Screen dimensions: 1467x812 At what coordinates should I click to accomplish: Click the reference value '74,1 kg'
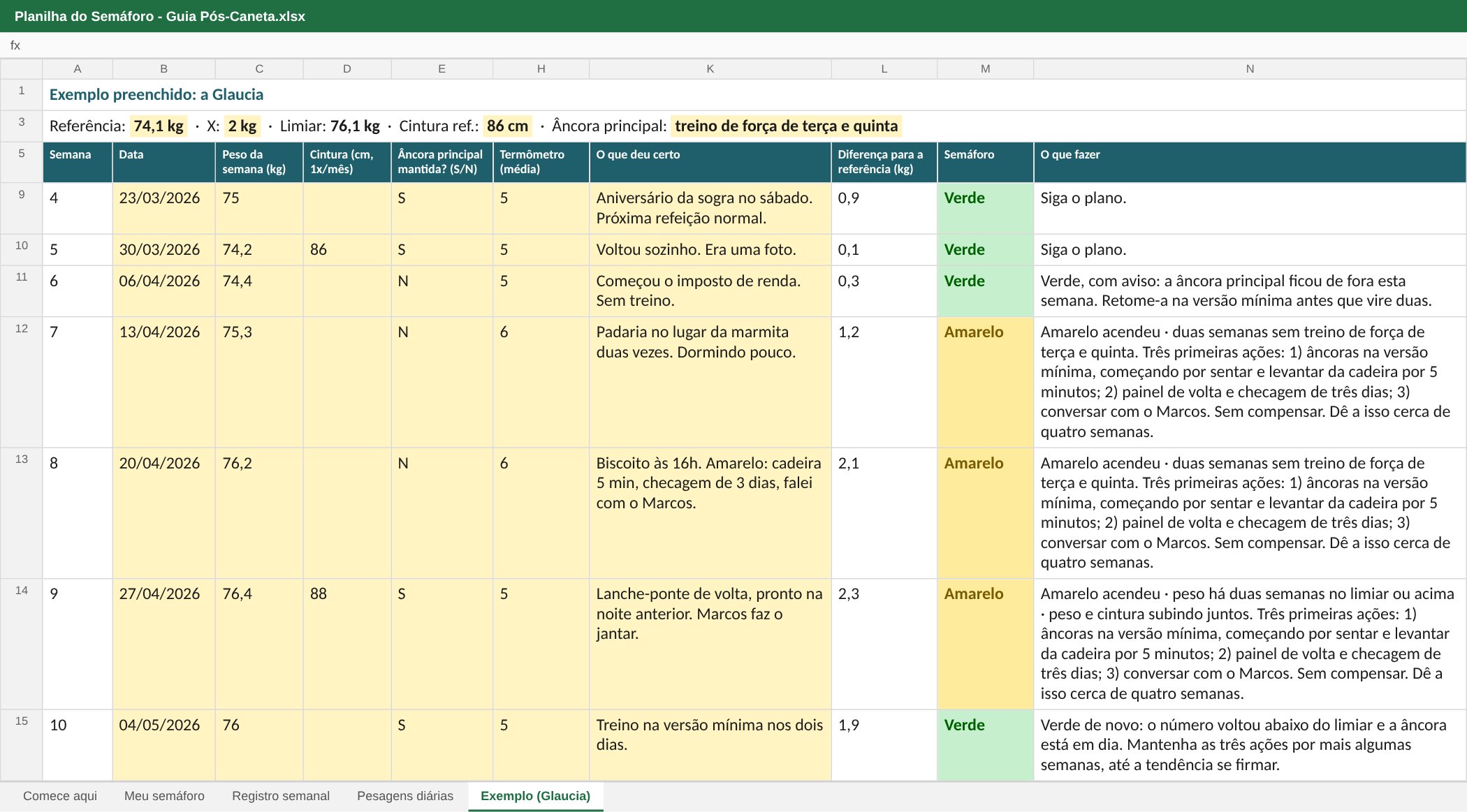(x=159, y=126)
